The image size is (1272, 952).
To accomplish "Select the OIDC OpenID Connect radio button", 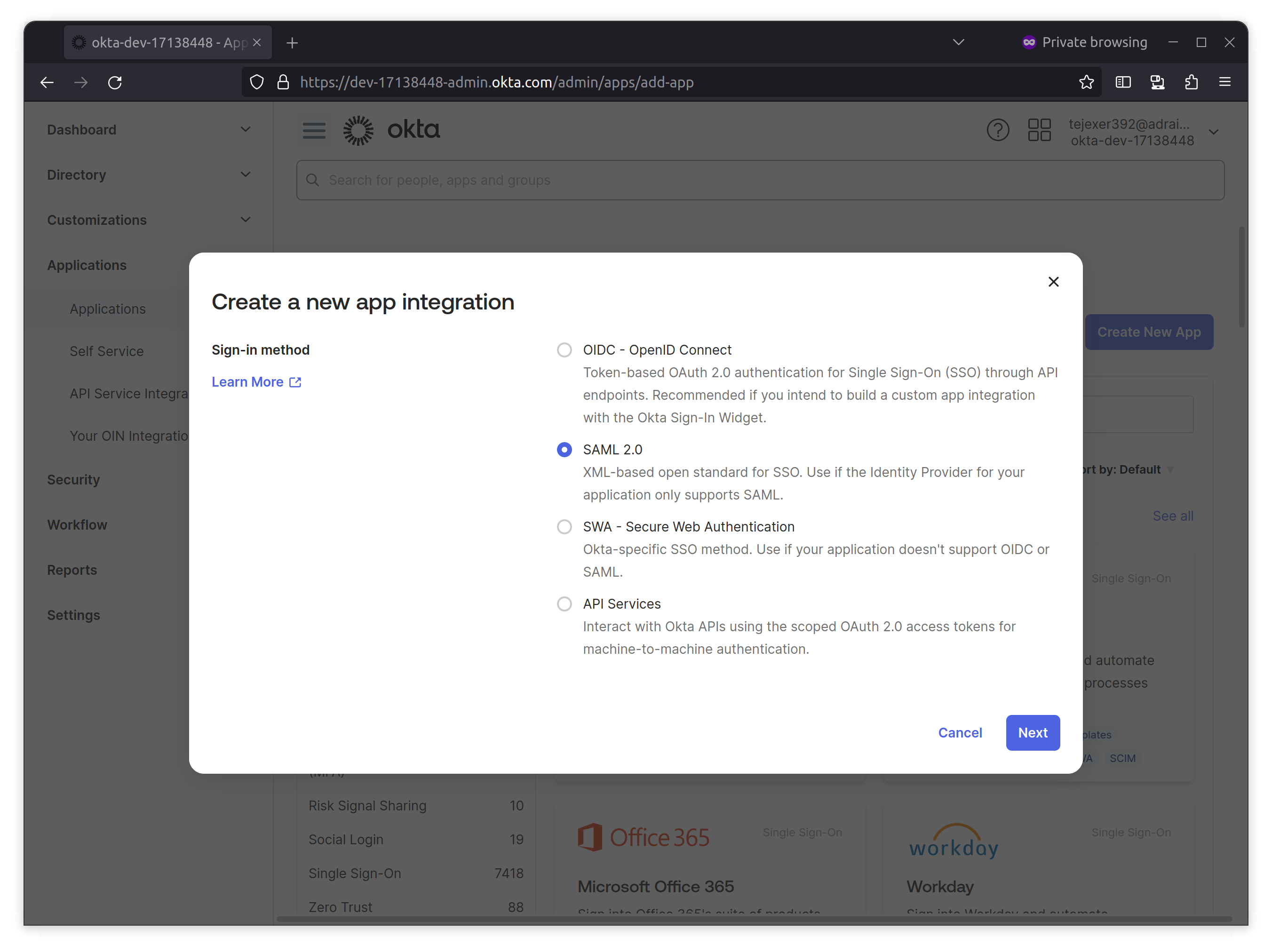I will click(564, 349).
